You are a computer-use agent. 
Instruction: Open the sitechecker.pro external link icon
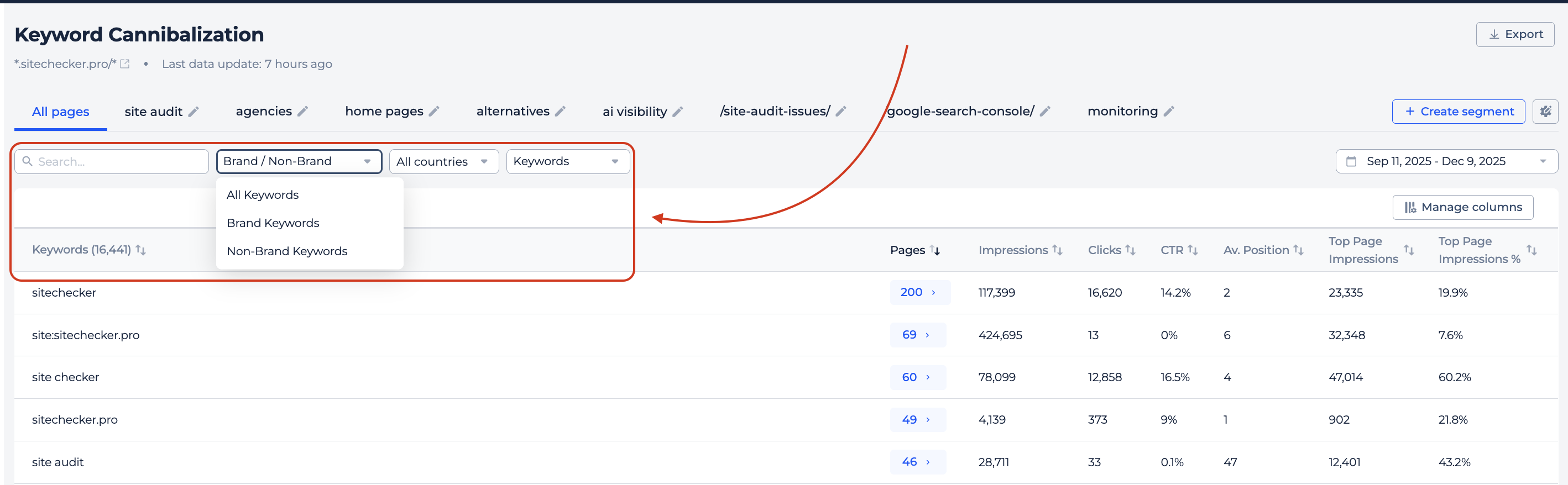[x=125, y=64]
